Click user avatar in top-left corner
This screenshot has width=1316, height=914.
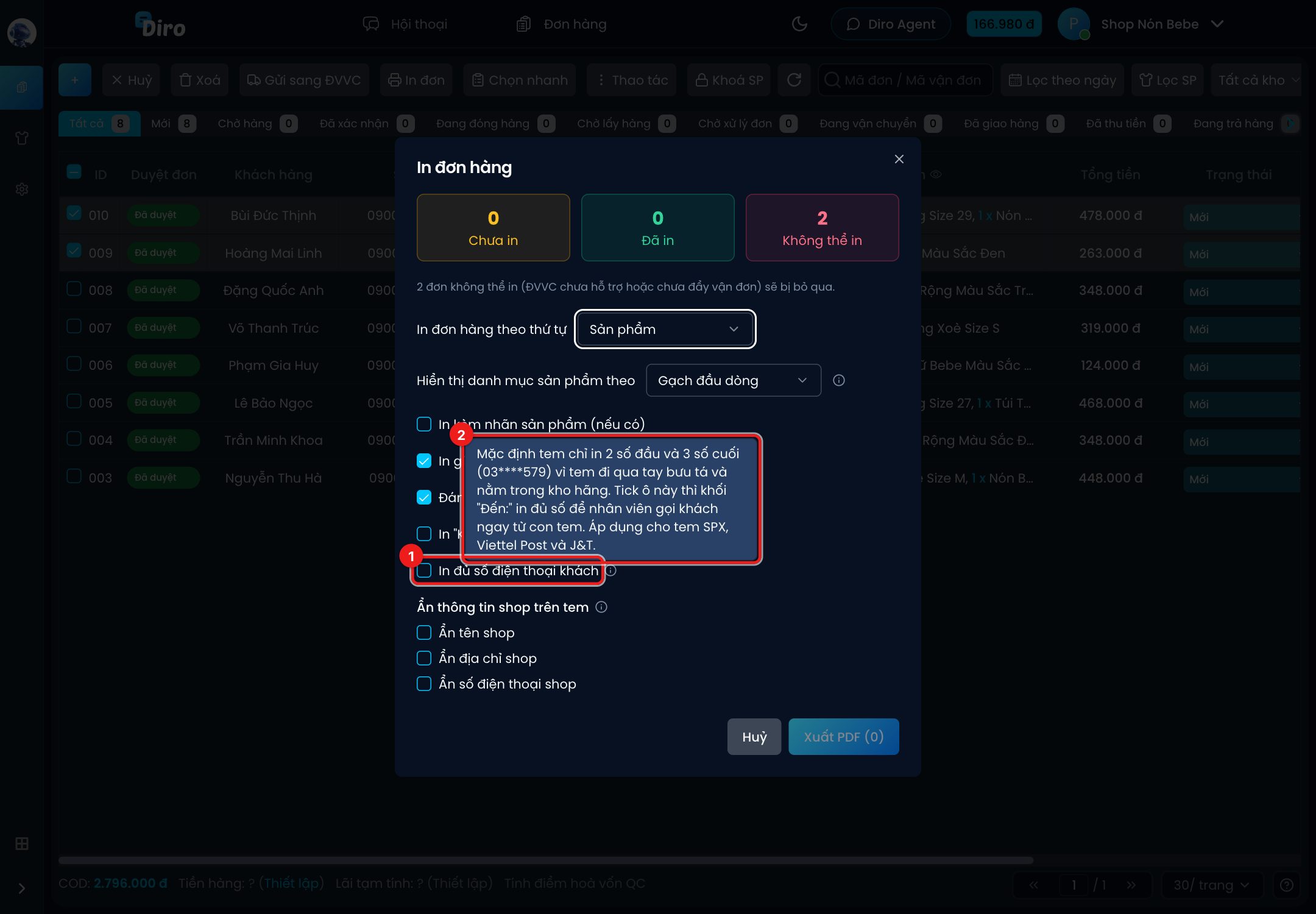point(22,32)
